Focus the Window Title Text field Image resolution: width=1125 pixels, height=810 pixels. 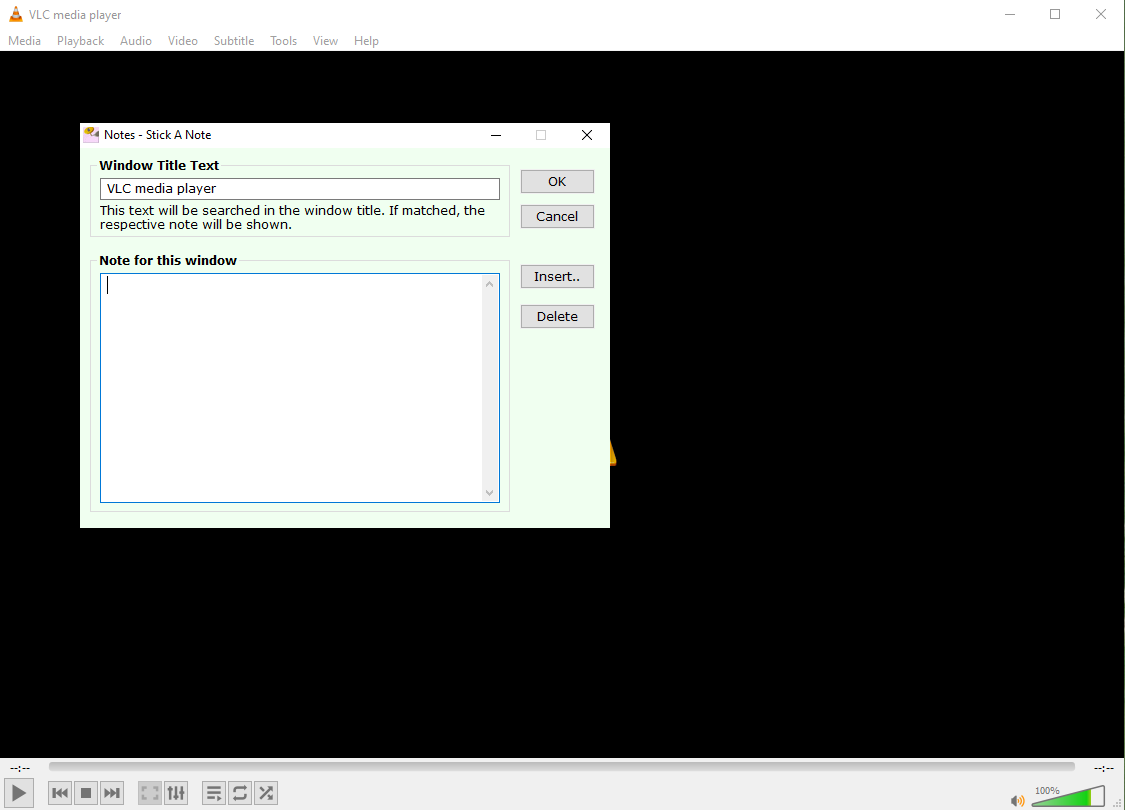[x=300, y=189]
